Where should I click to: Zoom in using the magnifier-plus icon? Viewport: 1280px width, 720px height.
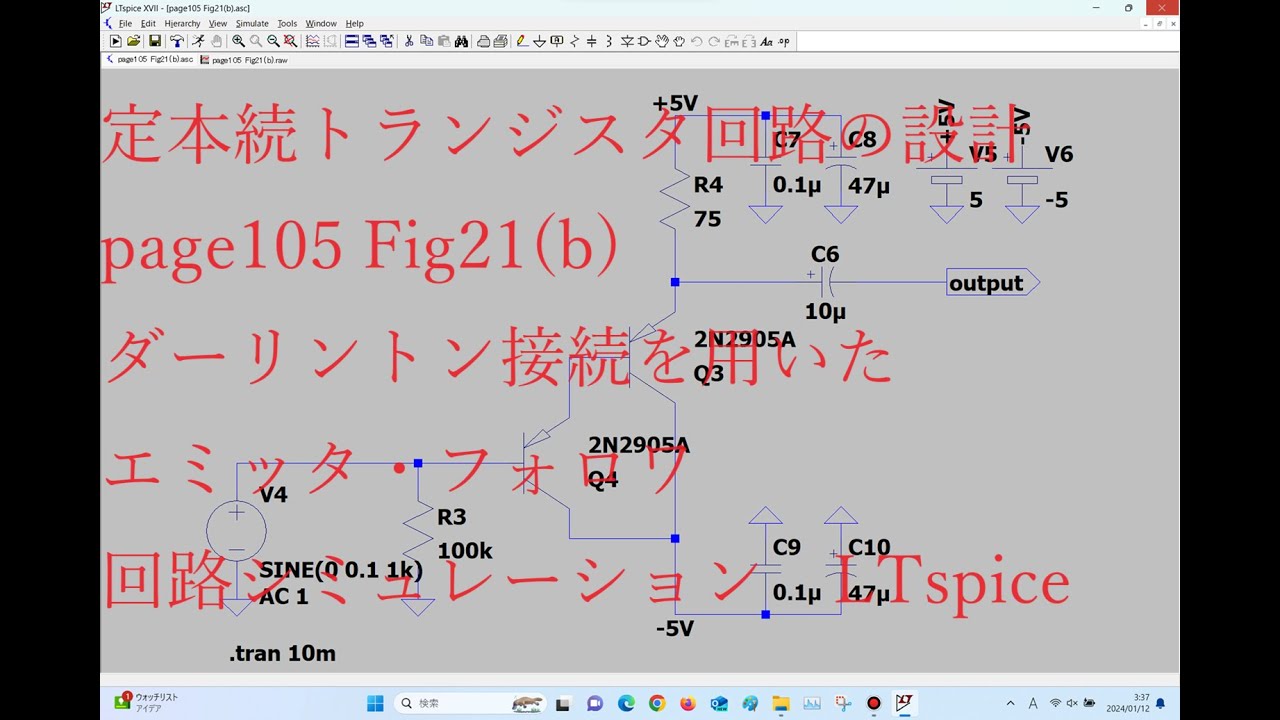point(239,41)
